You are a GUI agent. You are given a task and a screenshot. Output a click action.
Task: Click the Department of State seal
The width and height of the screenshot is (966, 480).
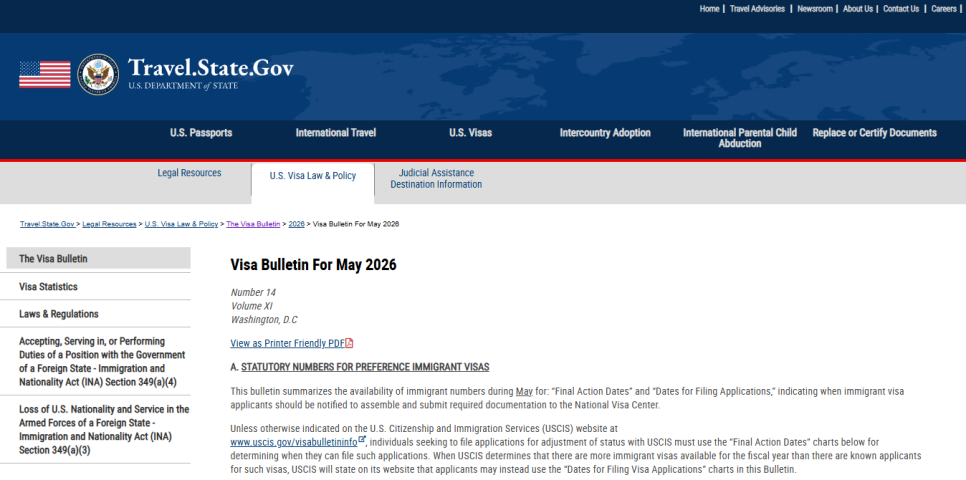pyautogui.click(x=97, y=74)
